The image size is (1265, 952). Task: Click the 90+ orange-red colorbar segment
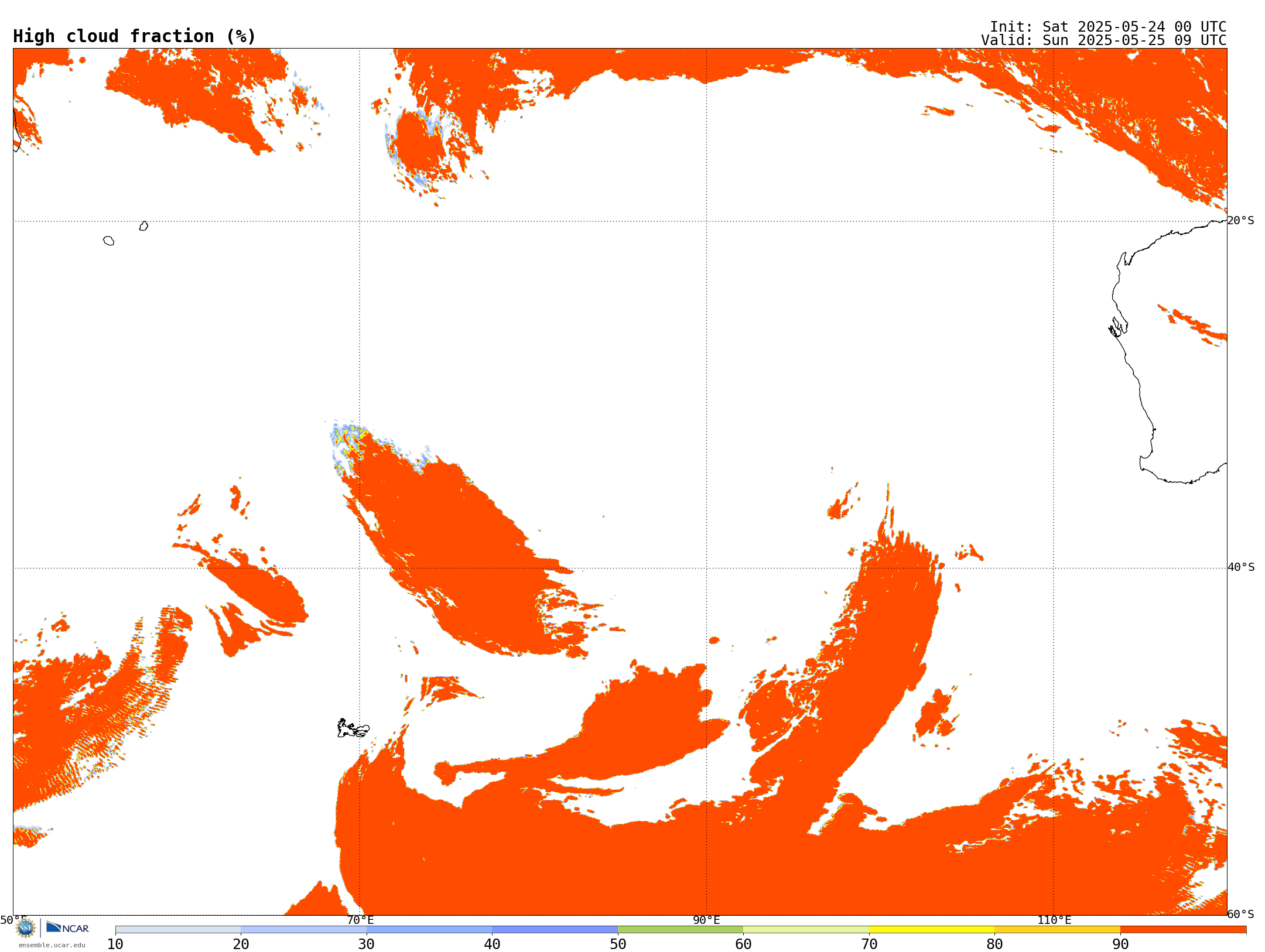point(1183,930)
